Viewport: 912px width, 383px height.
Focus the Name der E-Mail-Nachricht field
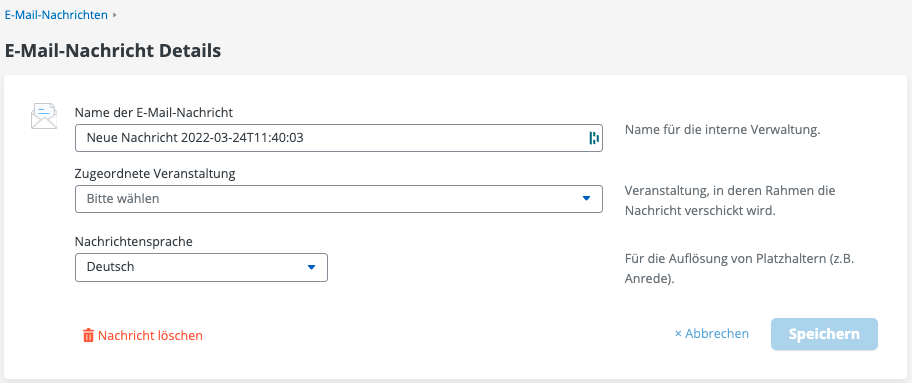339,138
